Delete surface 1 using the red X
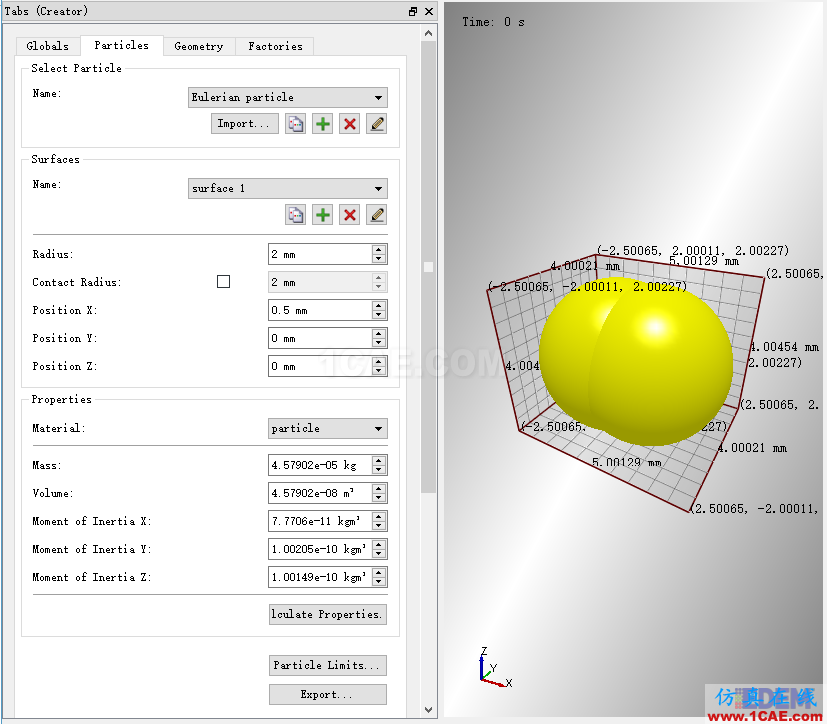The width and height of the screenshot is (827, 724). coord(349,215)
